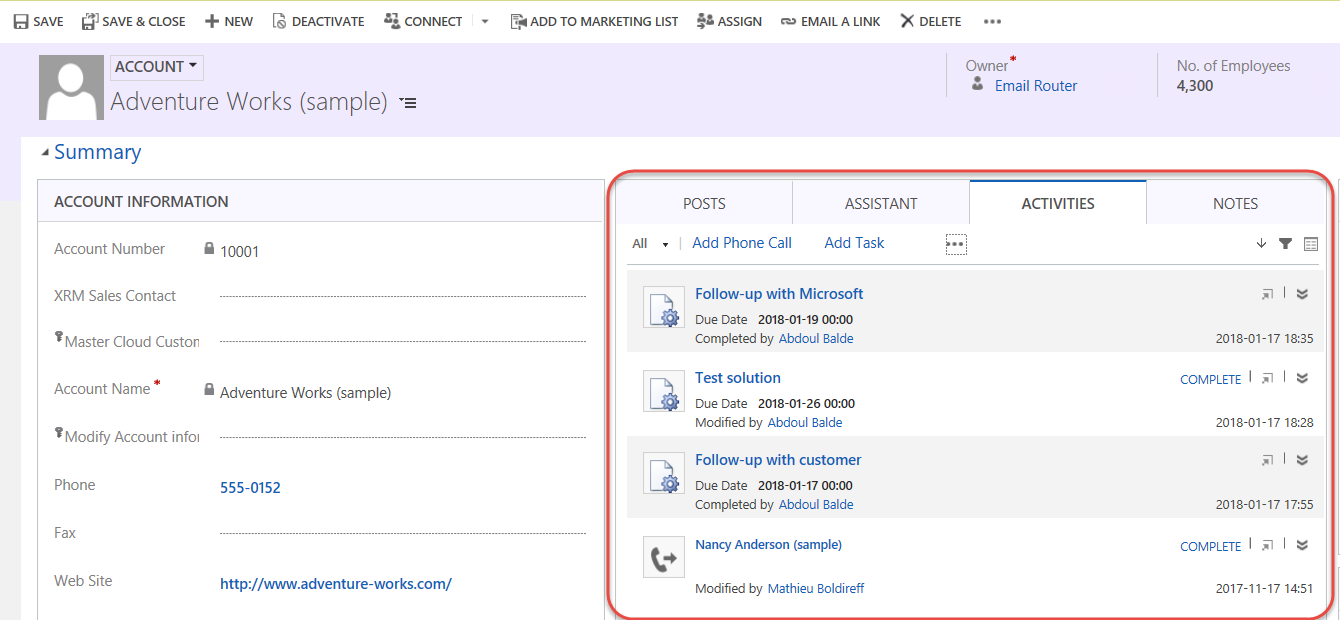This screenshot has height=620, width=1340.
Task: Toggle activity sort direction arrow
Action: (1261, 244)
